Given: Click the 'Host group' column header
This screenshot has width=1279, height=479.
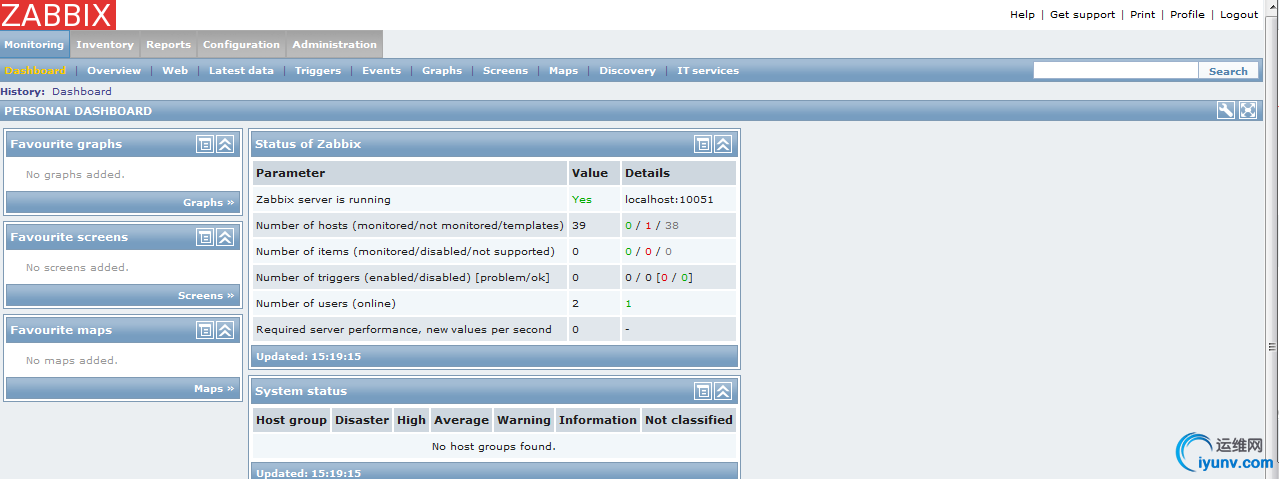Looking at the screenshot, I should (291, 420).
